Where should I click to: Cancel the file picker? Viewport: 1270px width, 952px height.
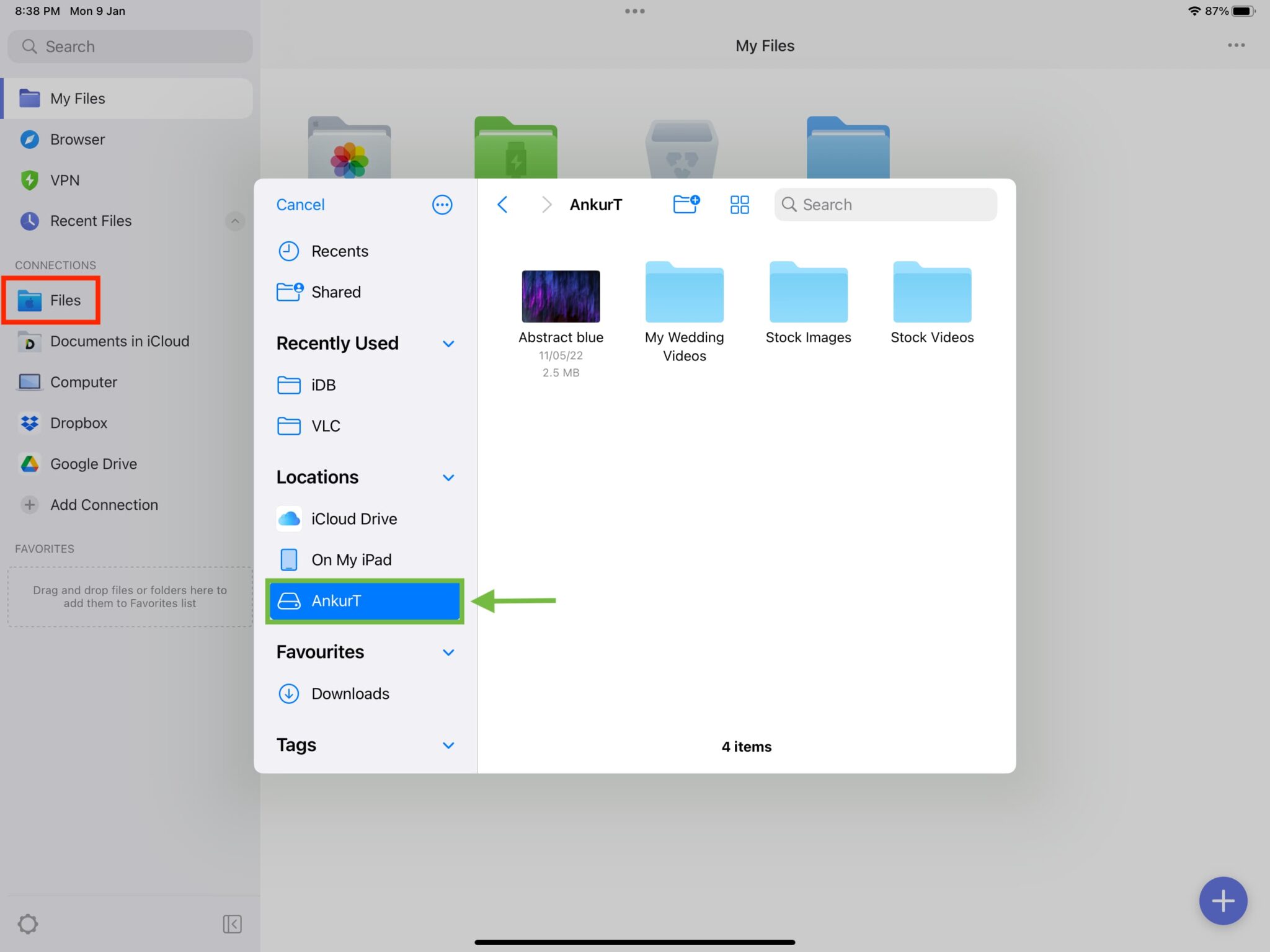coord(300,205)
